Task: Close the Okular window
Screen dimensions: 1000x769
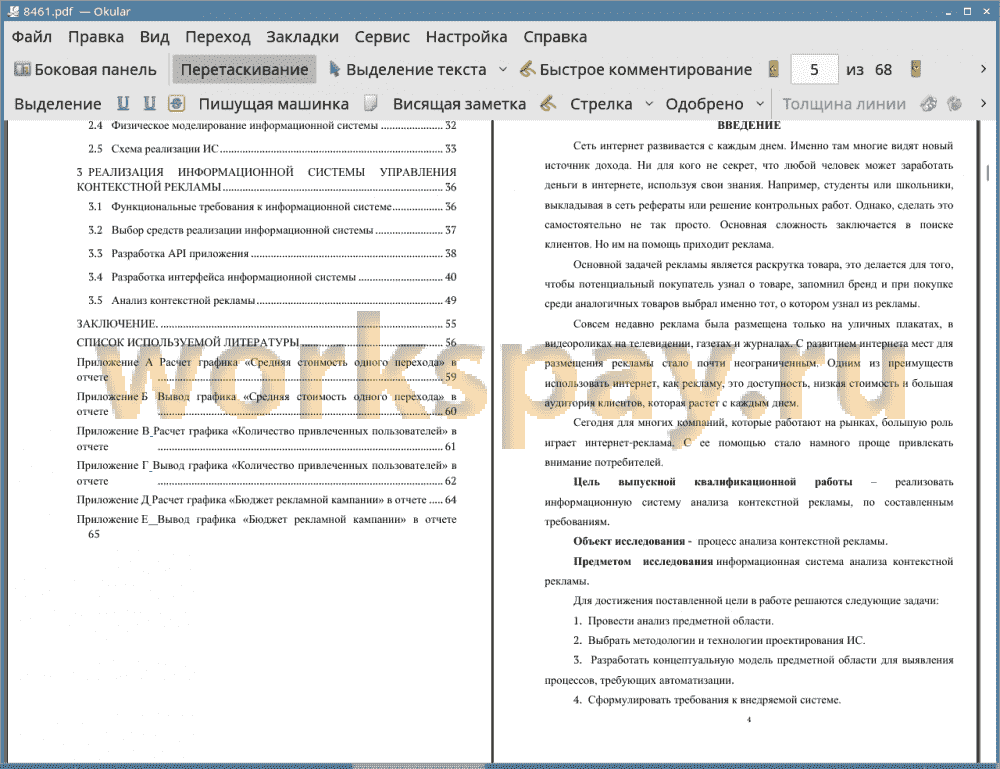Action: 986,11
